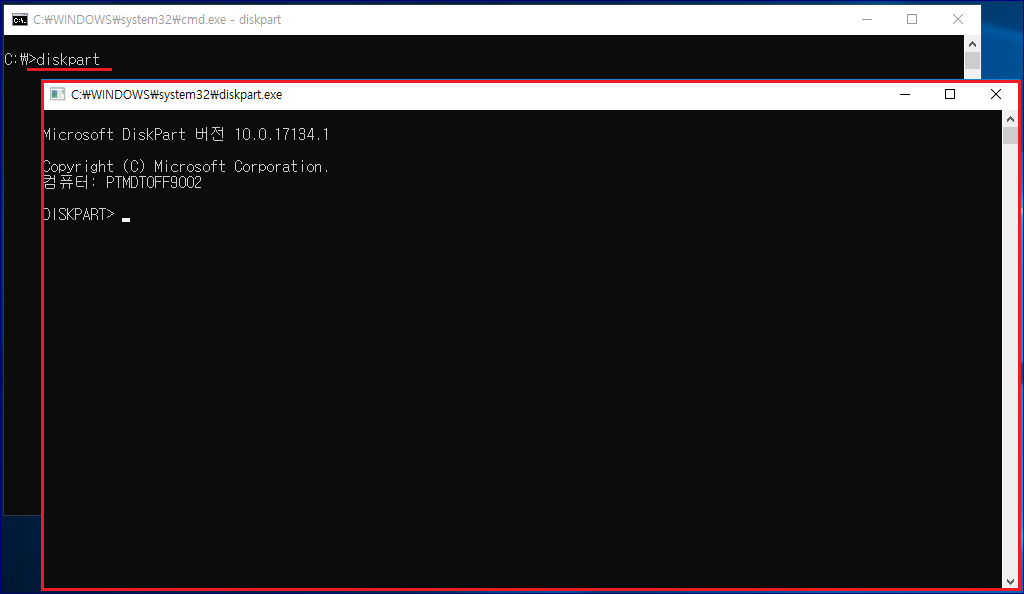Click the diskpart.exe title bar text

click(x=176, y=95)
